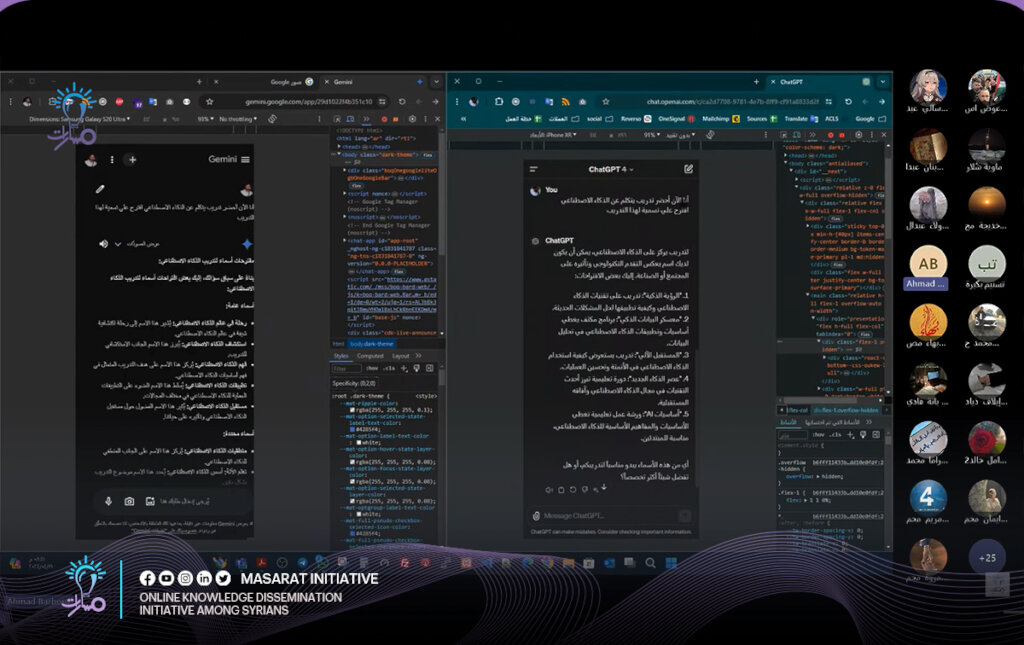Image resolution: width=1024 pixels, height=645 pixels.
Task: Click color swatch beside first #4285f4 value
Action: point(353,430)
